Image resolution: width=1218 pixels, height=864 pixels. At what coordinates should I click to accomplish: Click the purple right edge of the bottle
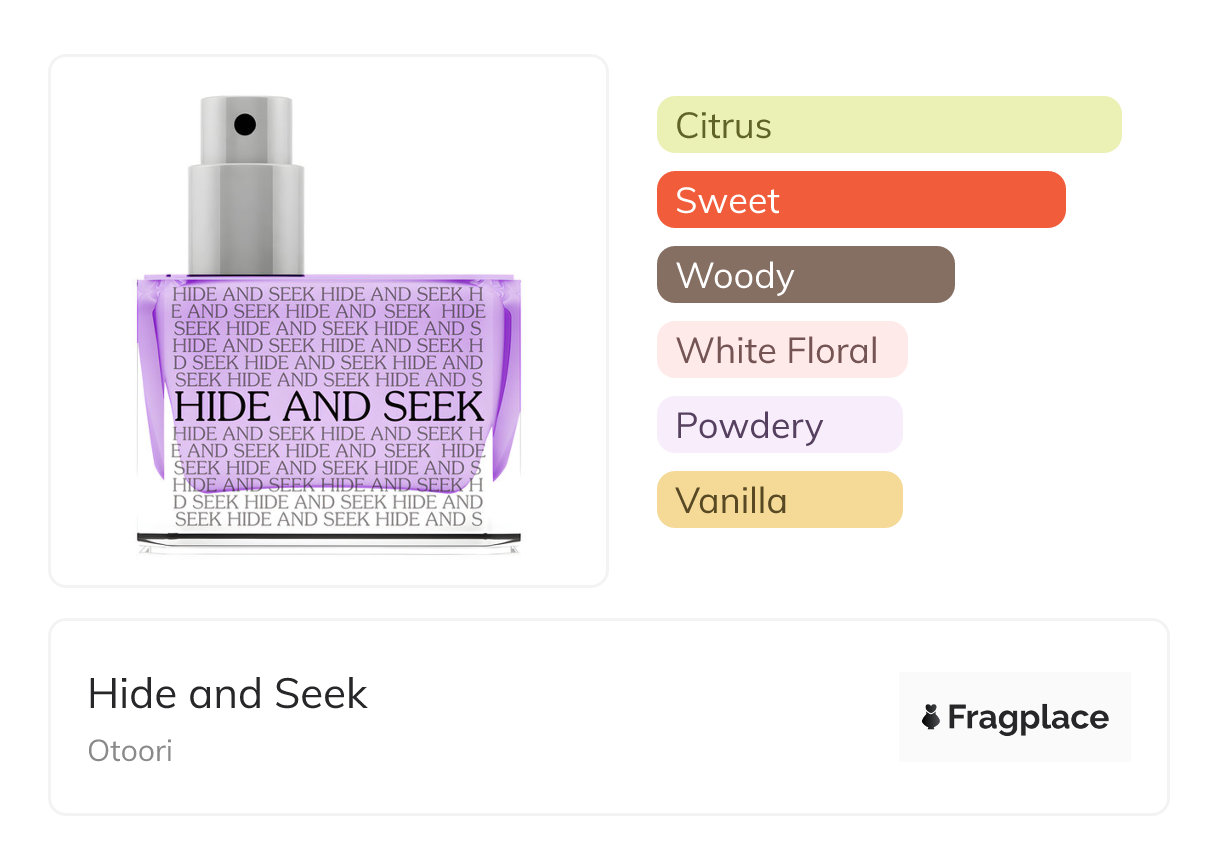click(512, 380)
